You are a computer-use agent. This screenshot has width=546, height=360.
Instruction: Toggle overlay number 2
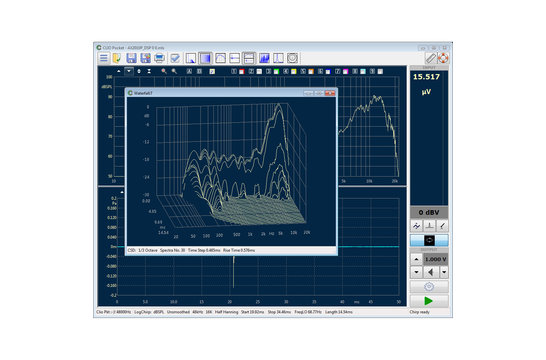click(251, 71)
